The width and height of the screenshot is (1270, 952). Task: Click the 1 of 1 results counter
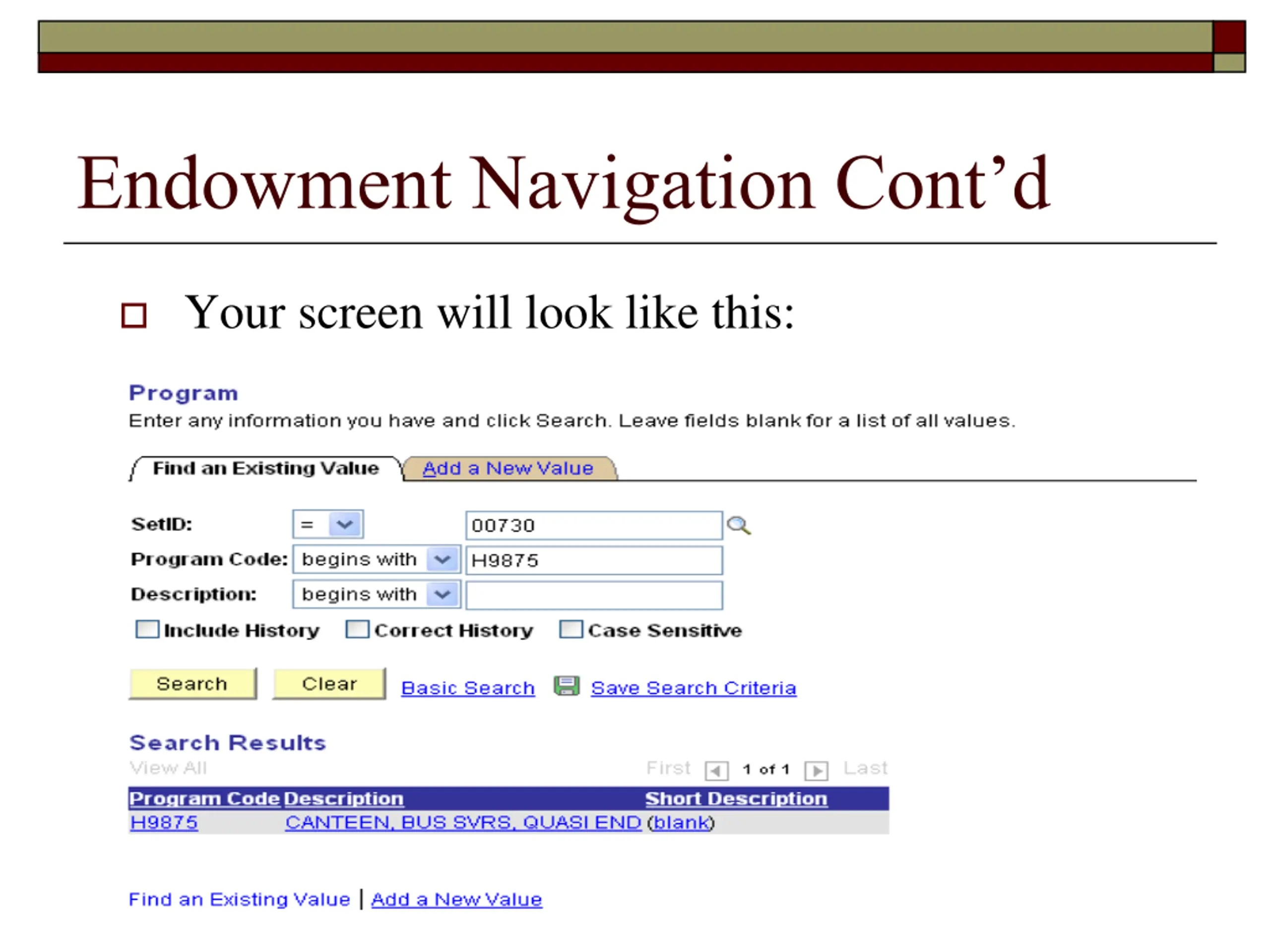(766, 769)
